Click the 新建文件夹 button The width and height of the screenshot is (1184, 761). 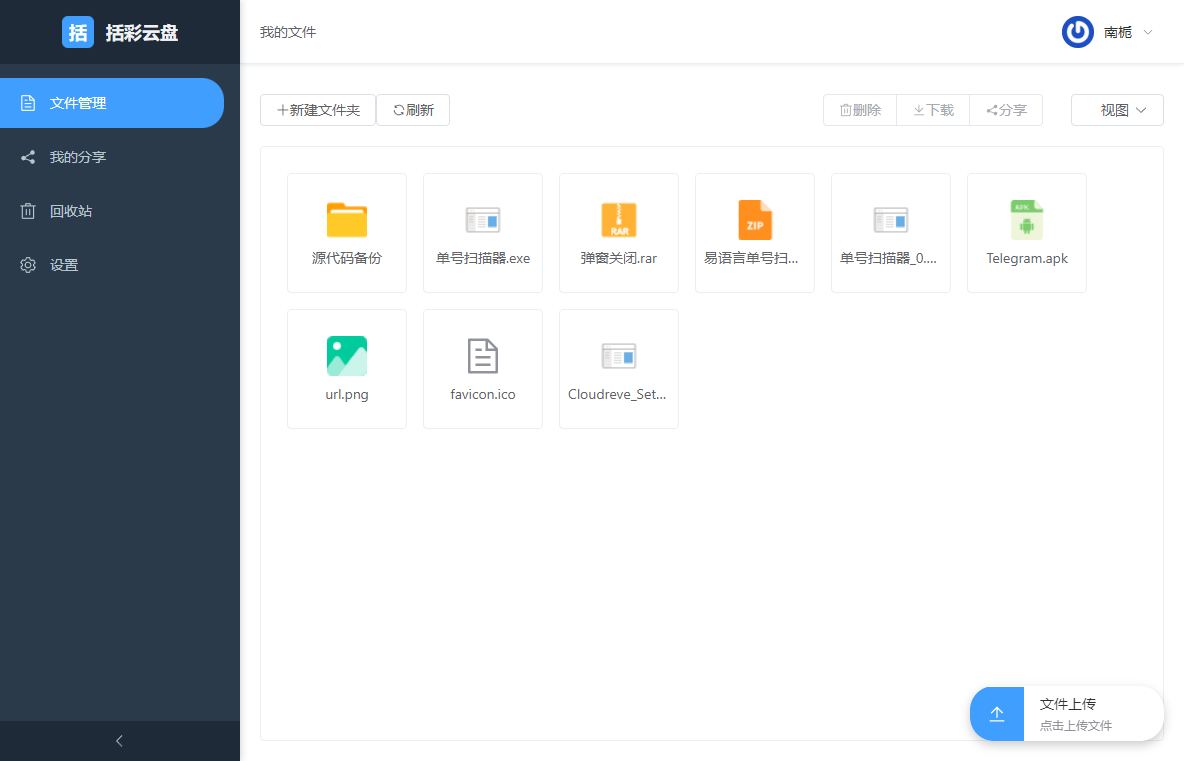click(x=317, y=110)
